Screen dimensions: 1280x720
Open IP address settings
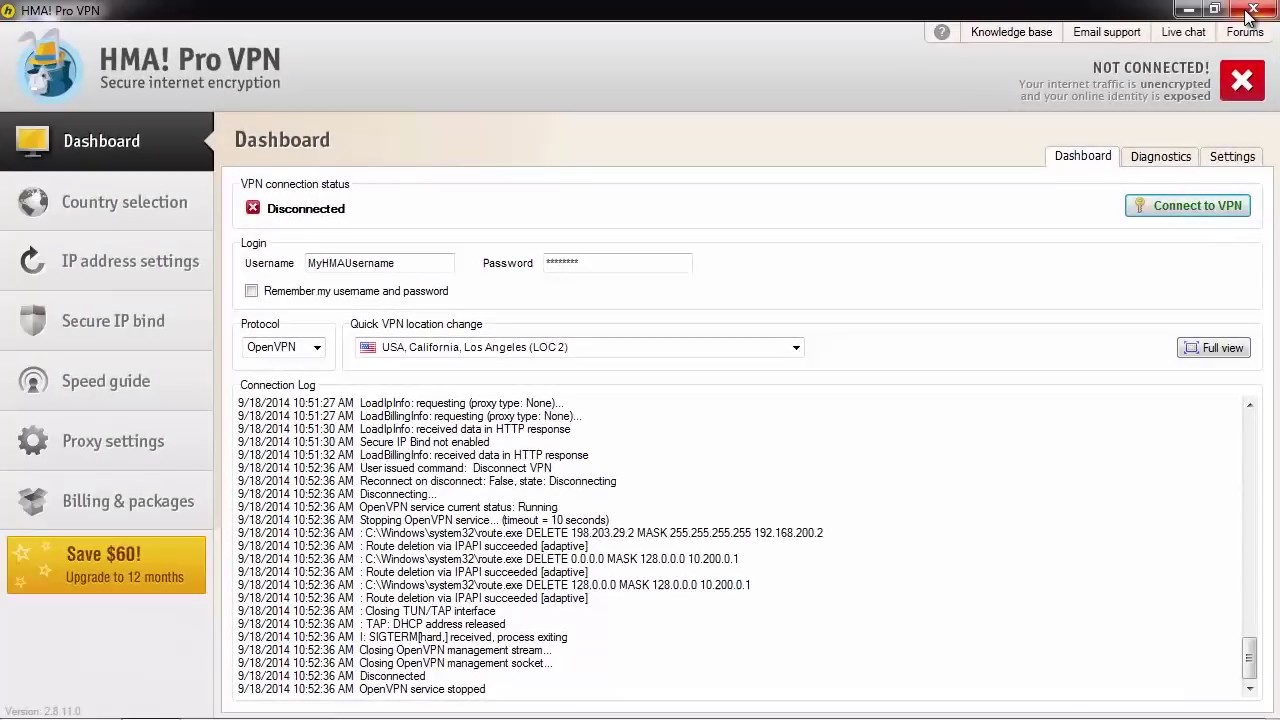point(130,261)
